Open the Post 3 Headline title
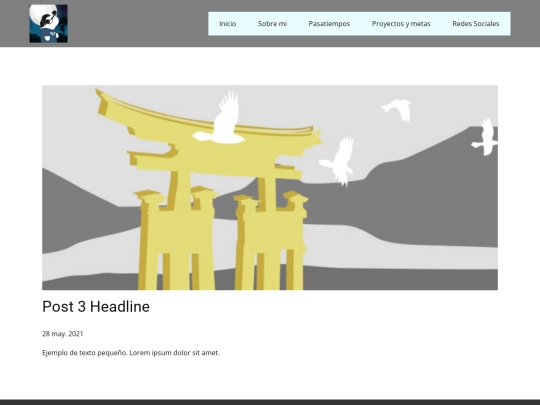 coord(96,307)
